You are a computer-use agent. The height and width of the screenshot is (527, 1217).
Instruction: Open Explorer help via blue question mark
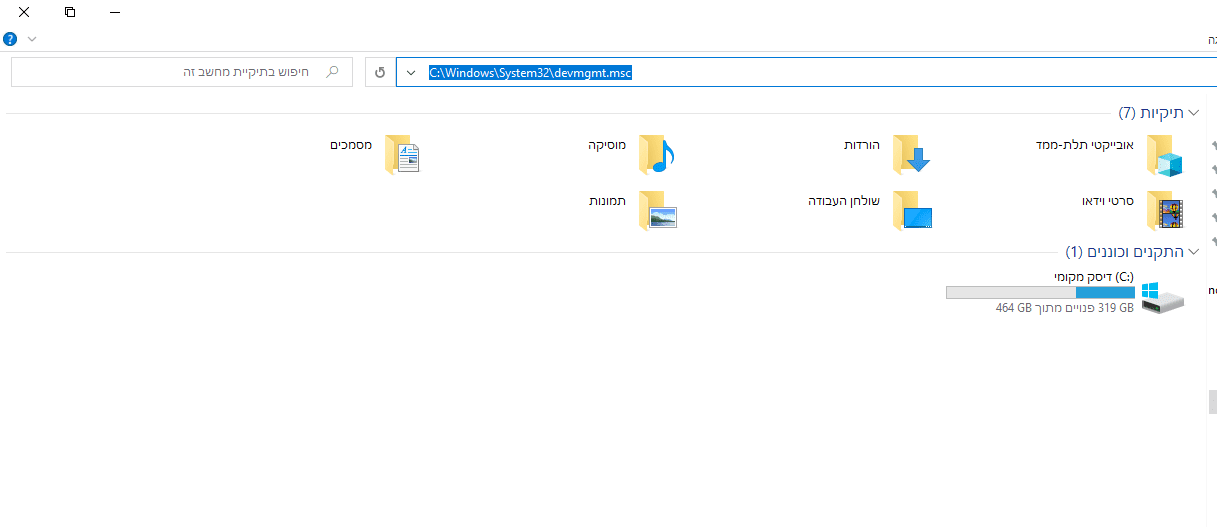[10, 39]
